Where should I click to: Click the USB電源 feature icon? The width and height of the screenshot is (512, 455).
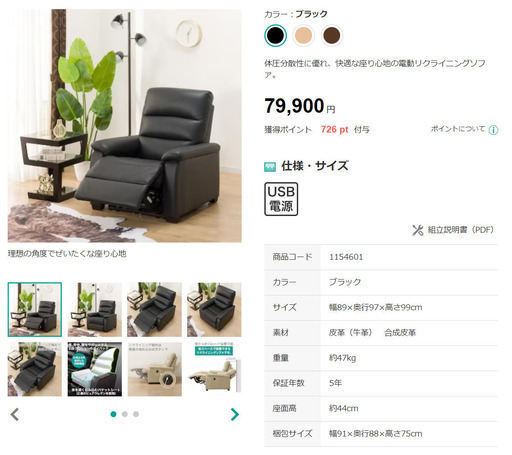tap(281, 199)
